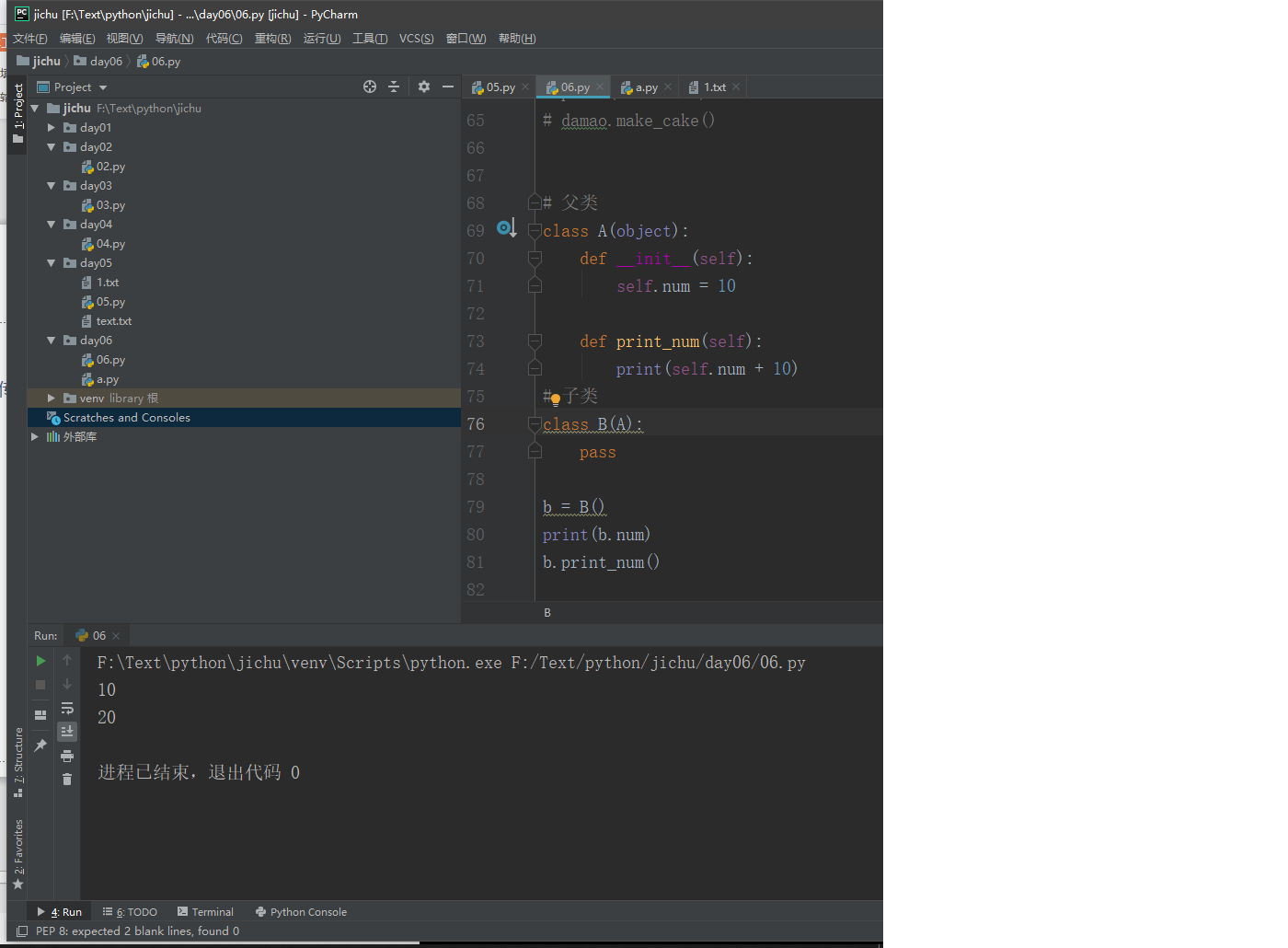1288x948 pixels.
Task: Click the up arrow in Run toolbar
Action: [67, 660]
